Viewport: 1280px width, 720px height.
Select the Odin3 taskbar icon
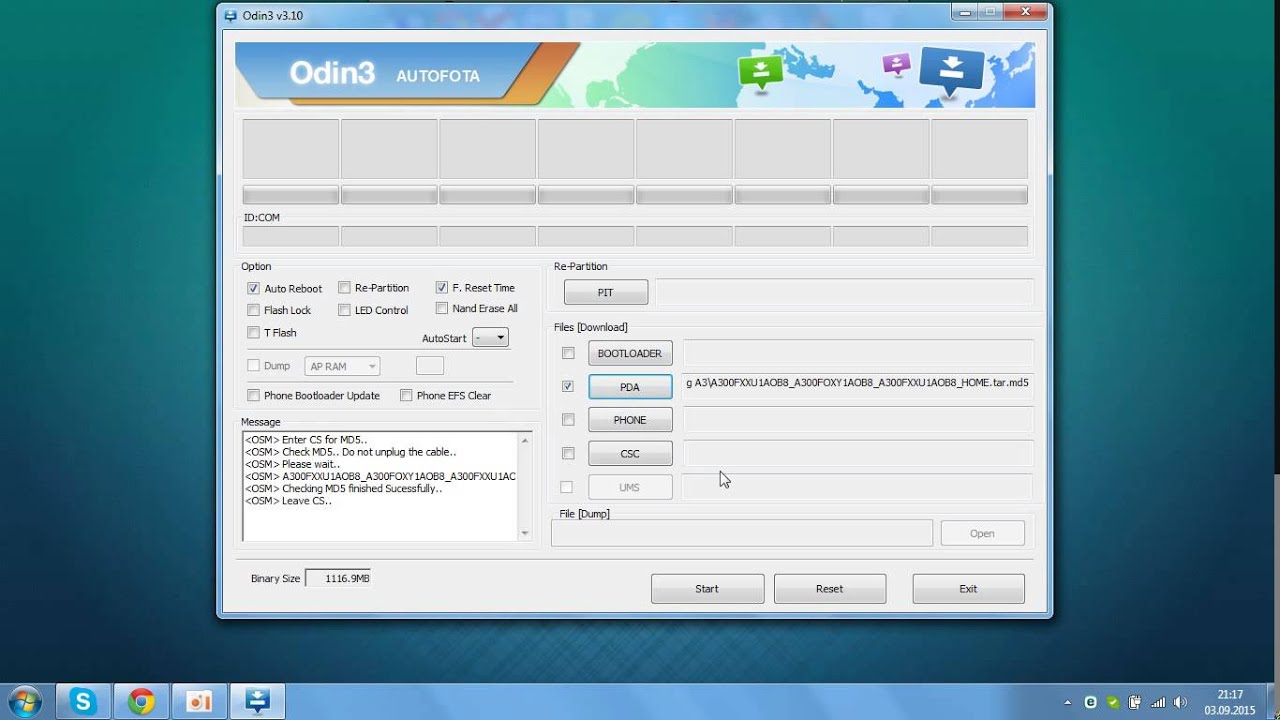click(258, 702)
